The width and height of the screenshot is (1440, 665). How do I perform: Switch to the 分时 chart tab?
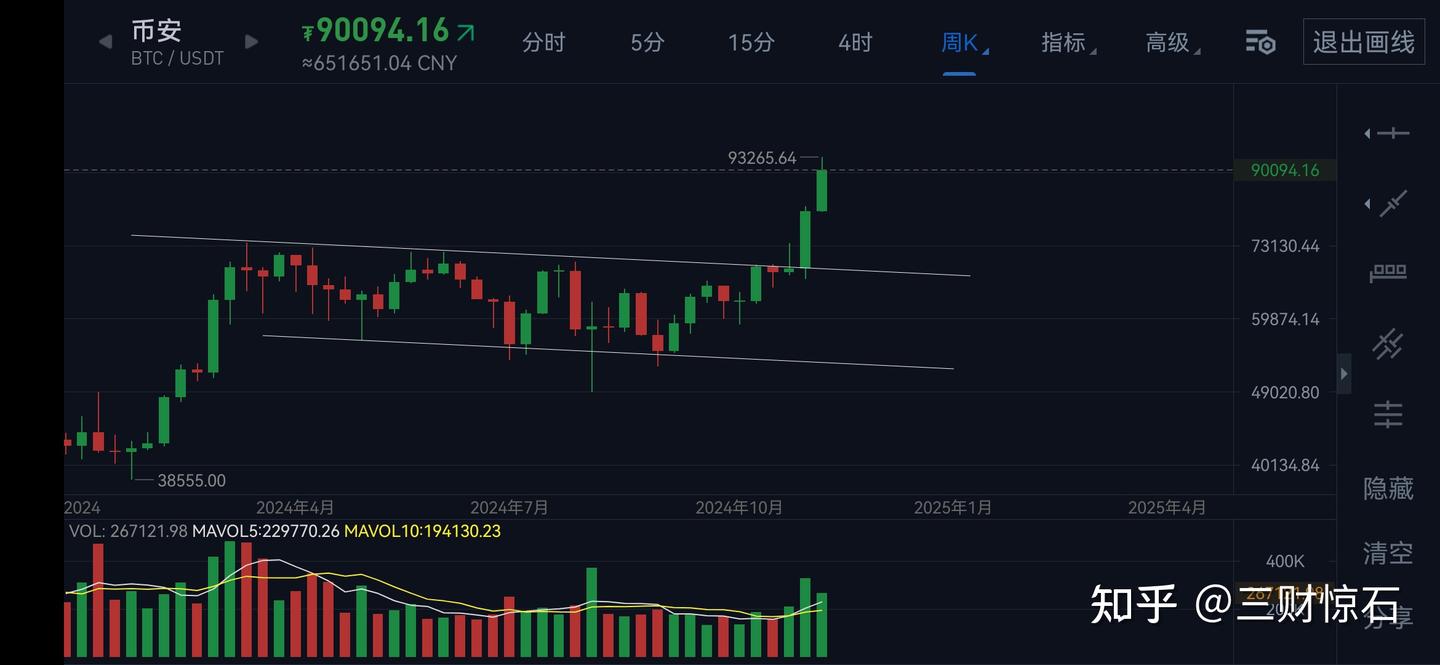(544, 42)
